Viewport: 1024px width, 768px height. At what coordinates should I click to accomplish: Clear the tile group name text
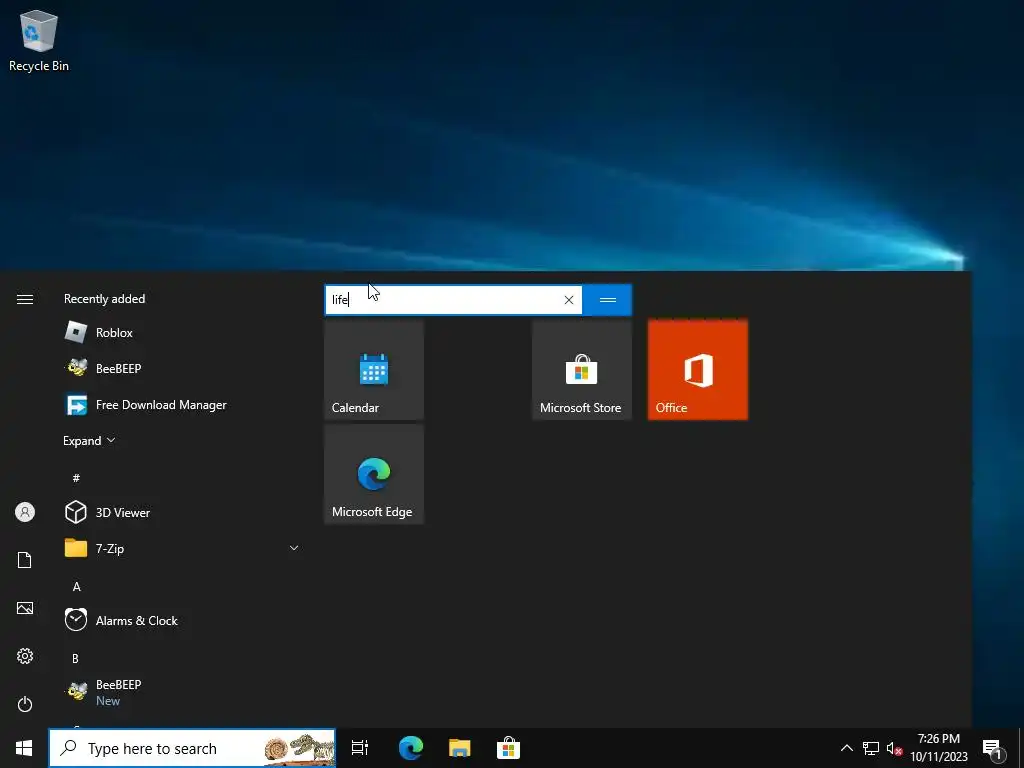point(569,300)
